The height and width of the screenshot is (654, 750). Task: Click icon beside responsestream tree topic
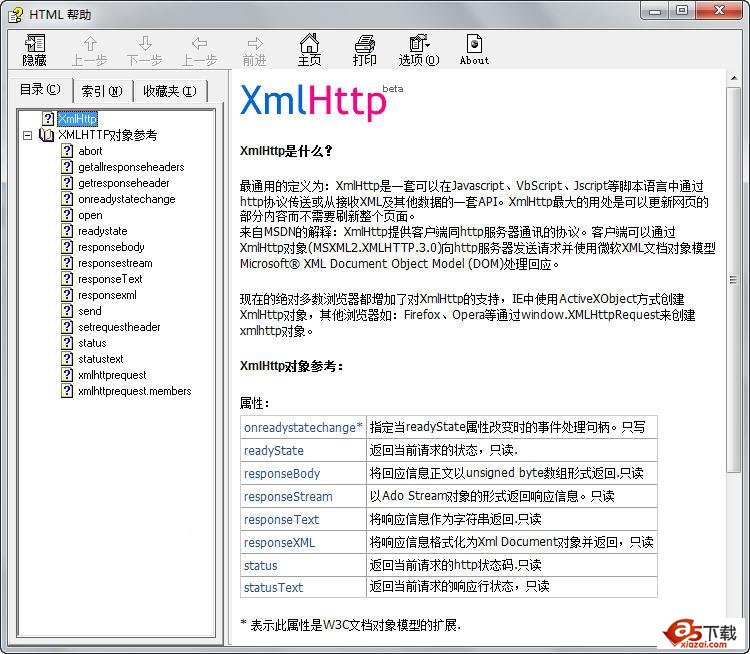pyautogui.click(x=67, y=263)
